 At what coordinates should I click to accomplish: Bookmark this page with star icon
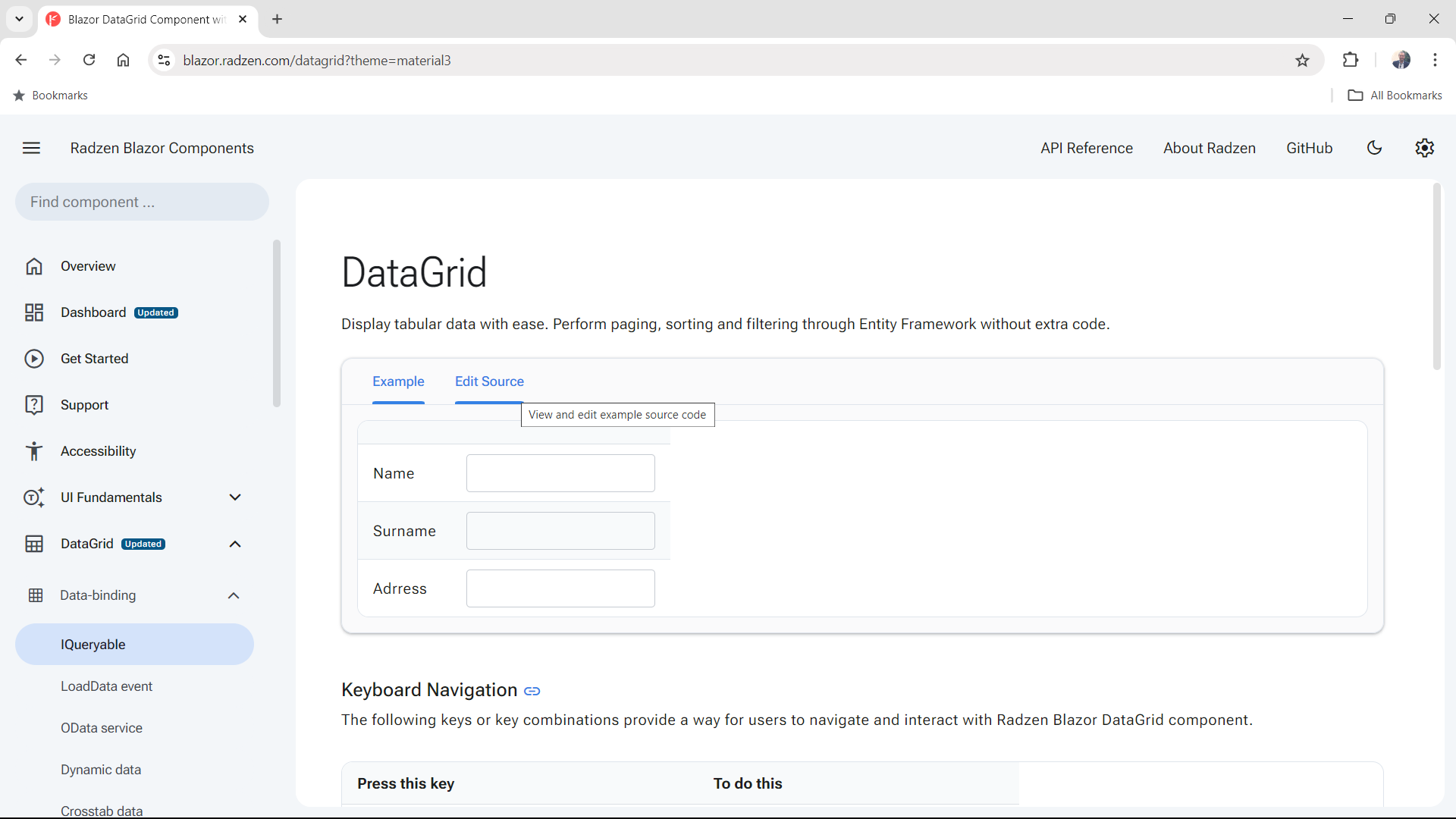1302,61
